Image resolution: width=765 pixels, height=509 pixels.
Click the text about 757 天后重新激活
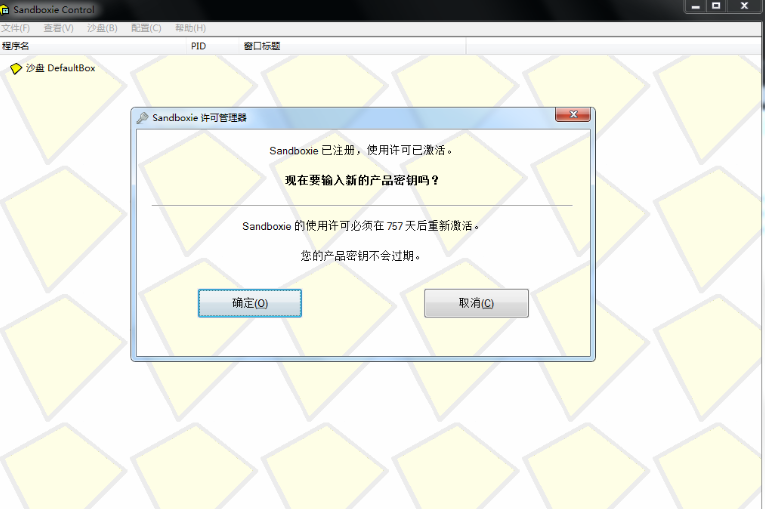[361, 226]
